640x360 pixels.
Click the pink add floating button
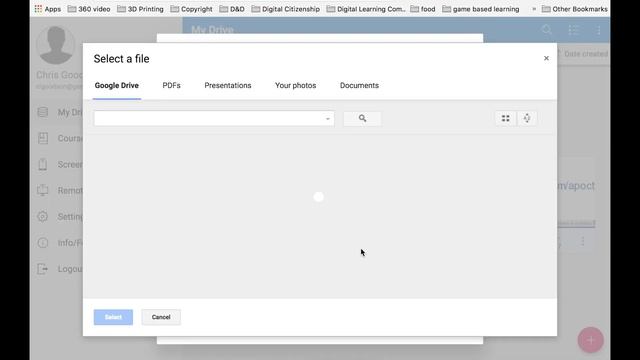coord(591,340)
